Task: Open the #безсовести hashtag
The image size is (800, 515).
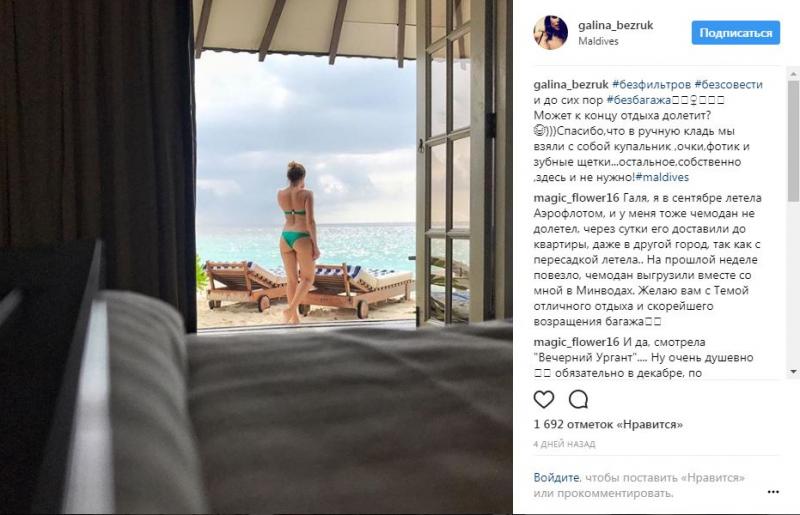Action: tap(729, 84)
